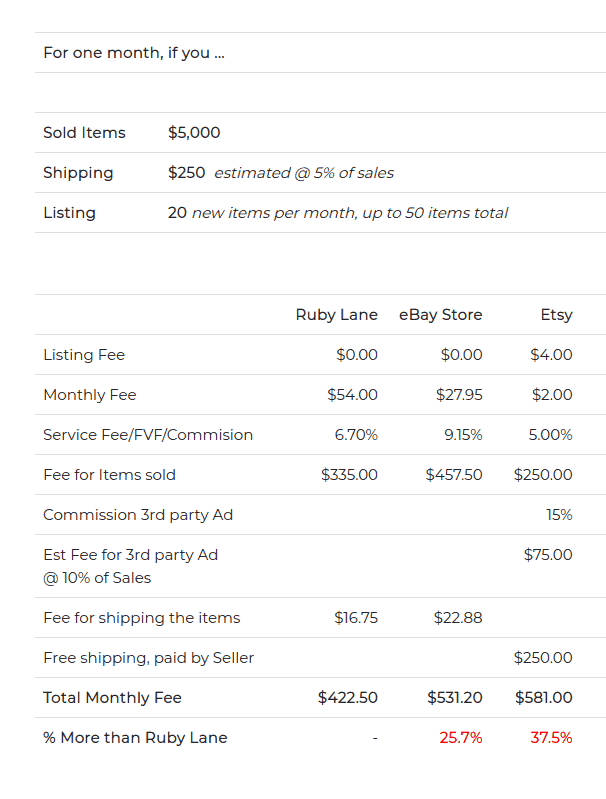
Task: Select Ruby Lane total $422.50
Action: coord(348,698)
